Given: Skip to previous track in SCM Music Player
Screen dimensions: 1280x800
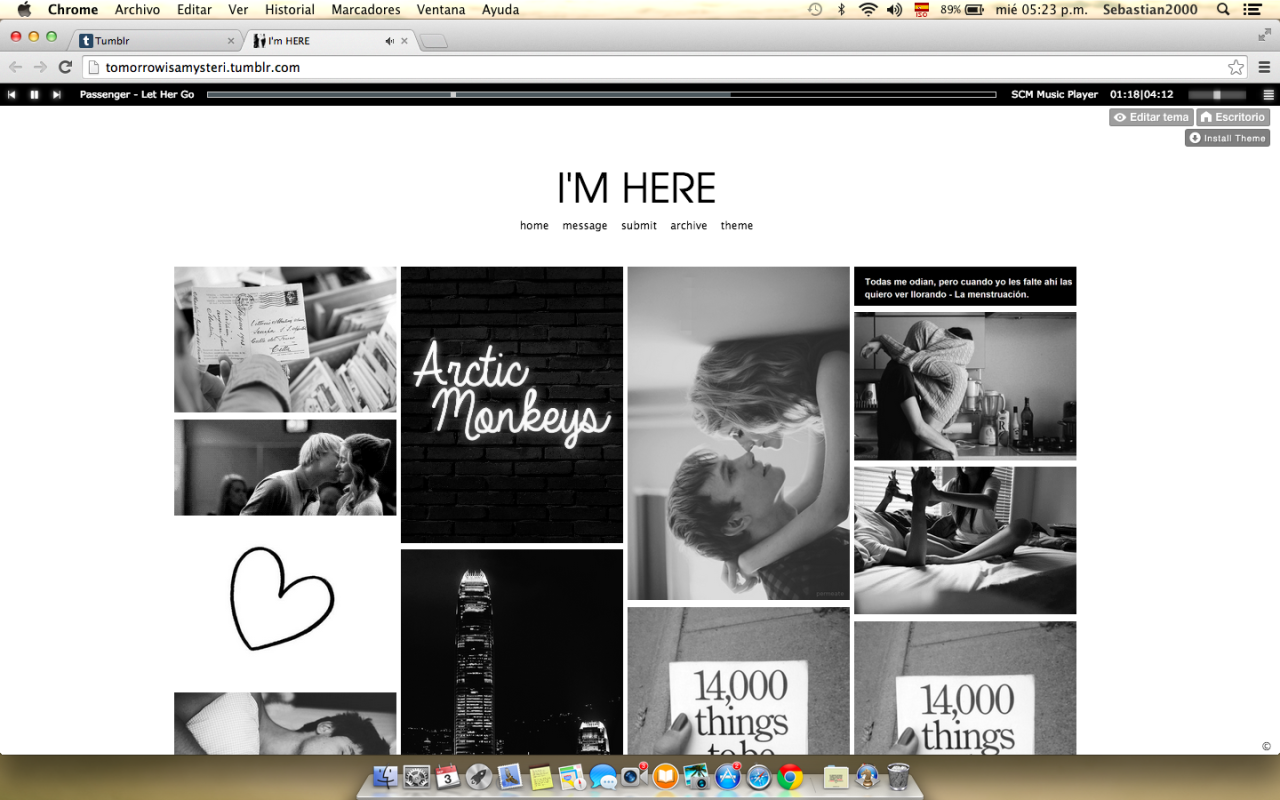Looking at the screenshot, I should pos(12,94).
